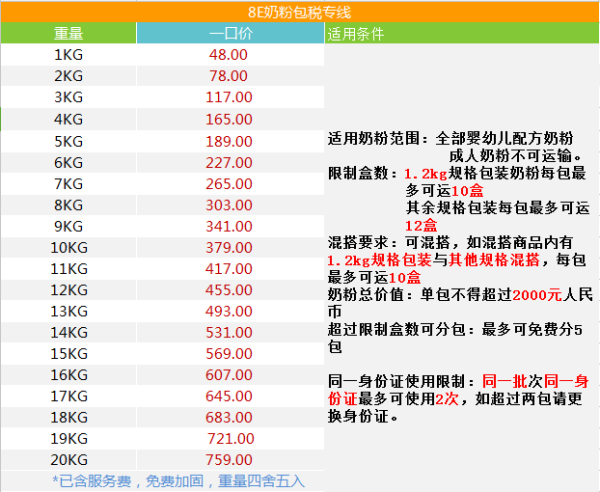Click the 适用条件 column header
Image resolution: width=600 pixels, height=492 pixels.
[x=462, y=33]
